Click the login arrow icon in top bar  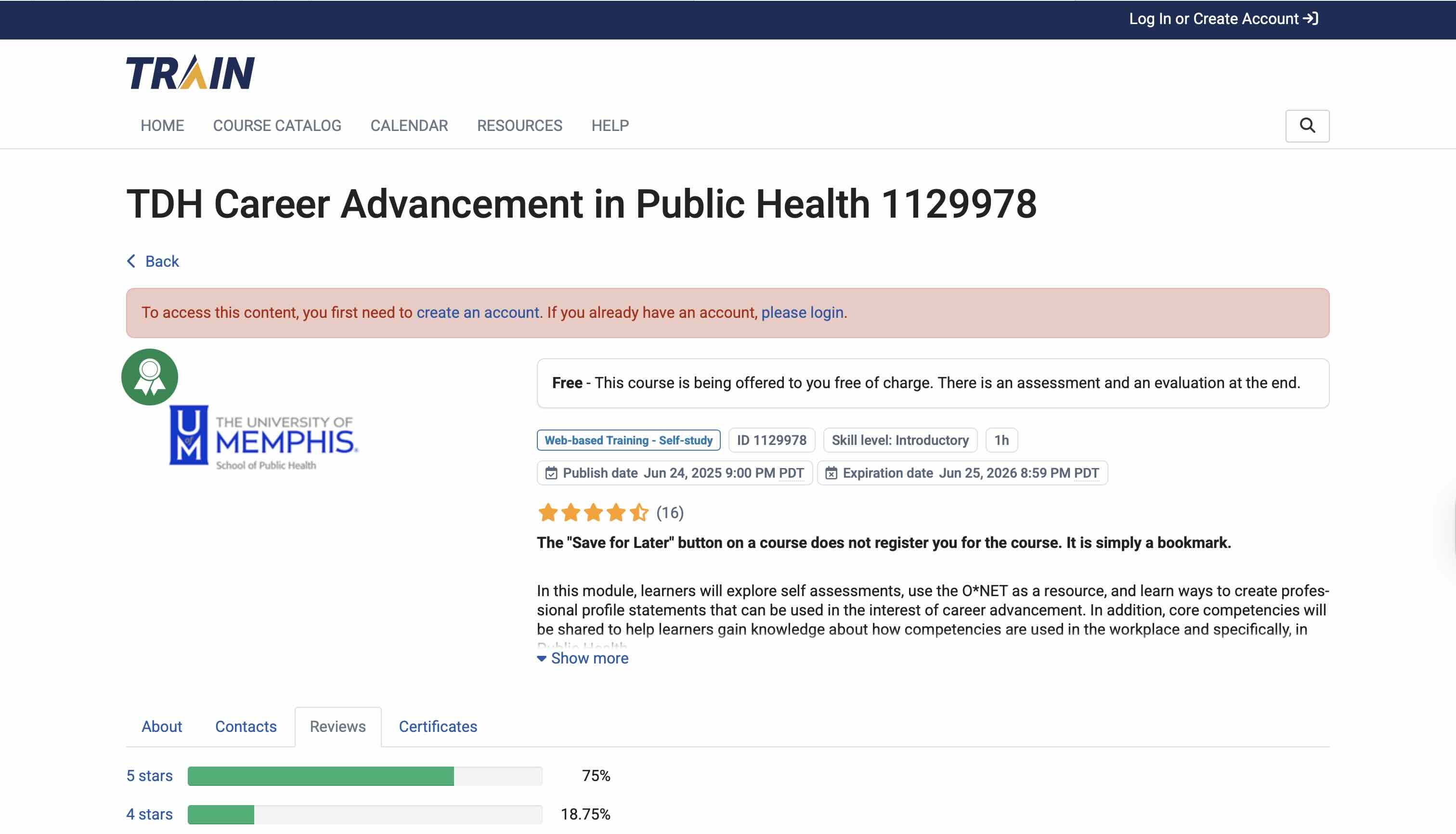[x=1311, y=19]
